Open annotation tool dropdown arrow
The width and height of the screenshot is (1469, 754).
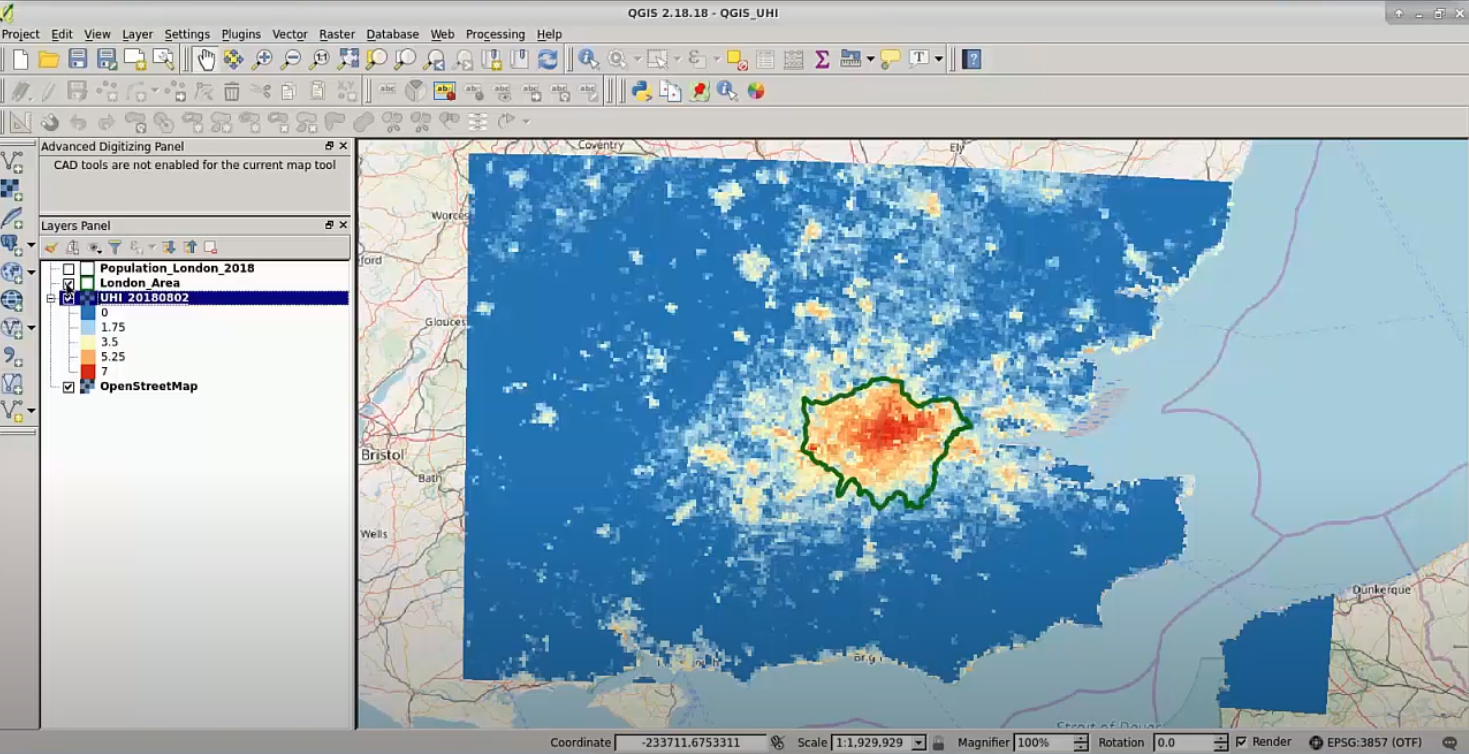(x=938, y=59)
